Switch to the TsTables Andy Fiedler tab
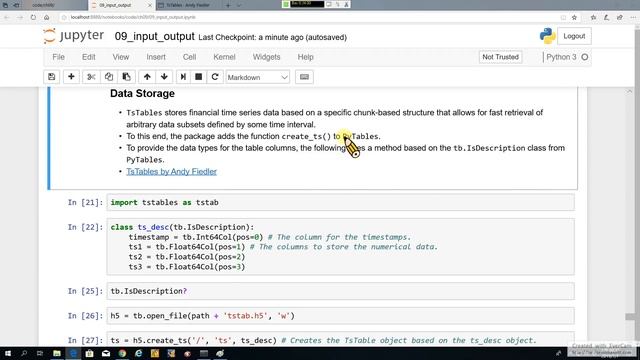The image size is (640, 360). (x=188, y=5)
